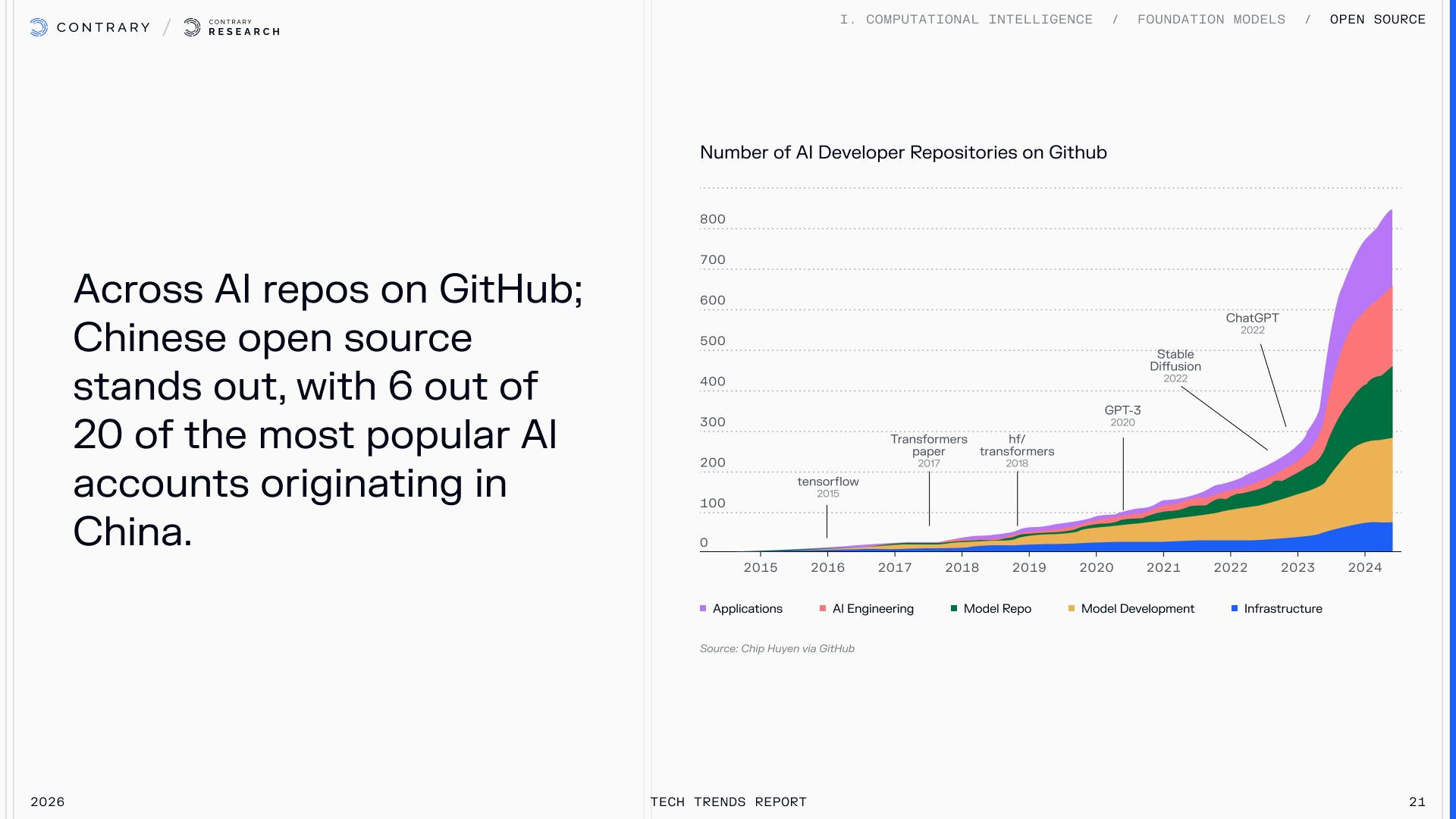Click the Contrary spiral logo icon
This screenshot has width=1456, height=819.
39,28
